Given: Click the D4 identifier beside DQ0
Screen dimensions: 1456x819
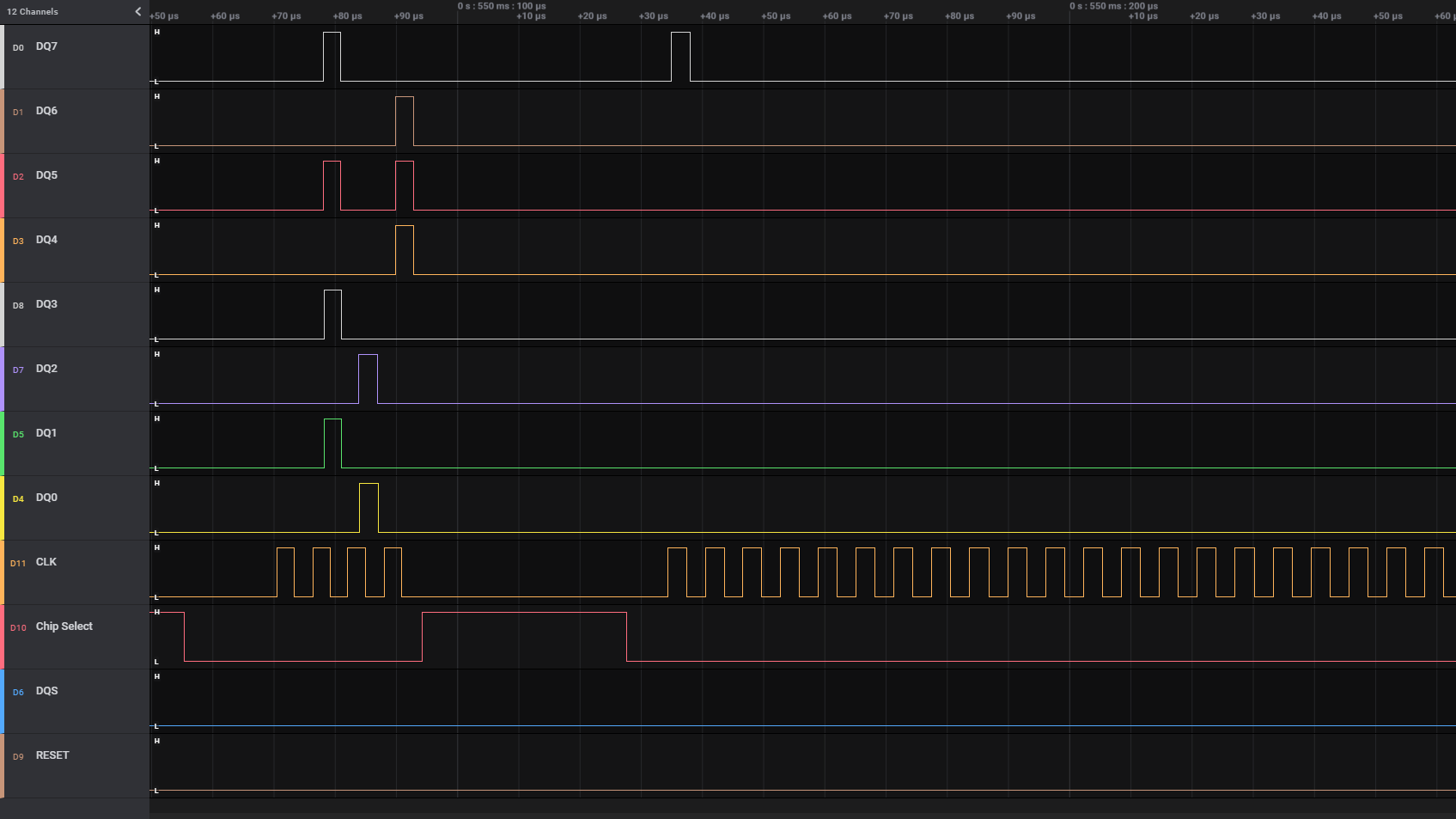Looking at the screenshot, I should tap(18, 498).
